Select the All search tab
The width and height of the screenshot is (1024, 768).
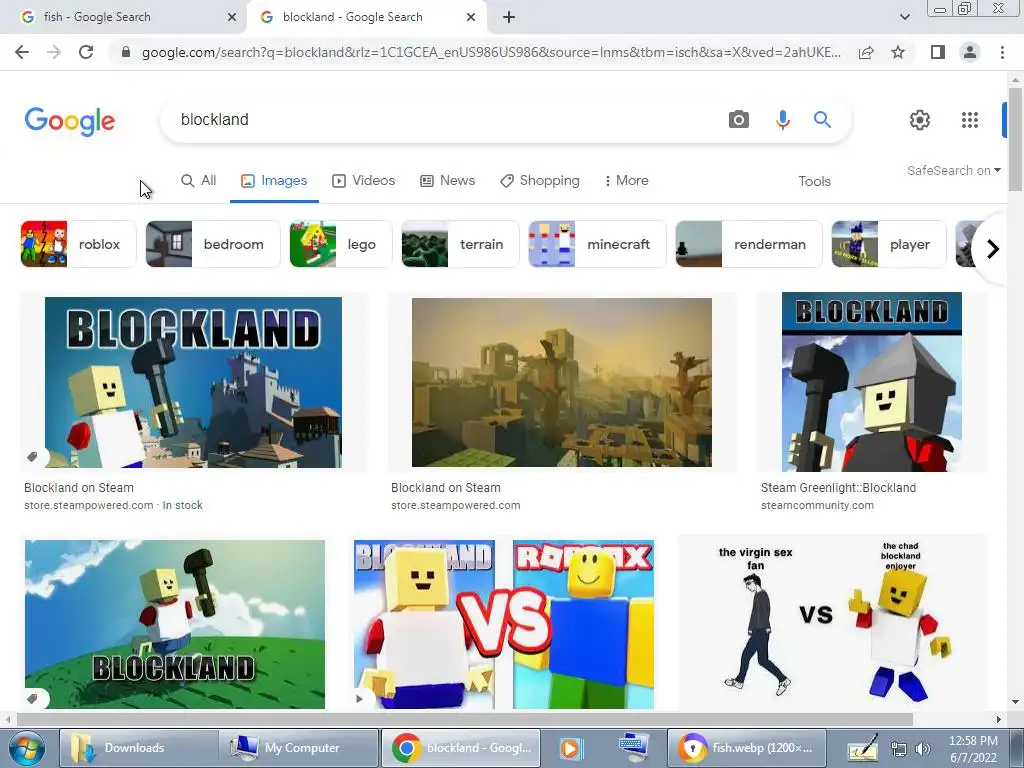coord(198,181)
